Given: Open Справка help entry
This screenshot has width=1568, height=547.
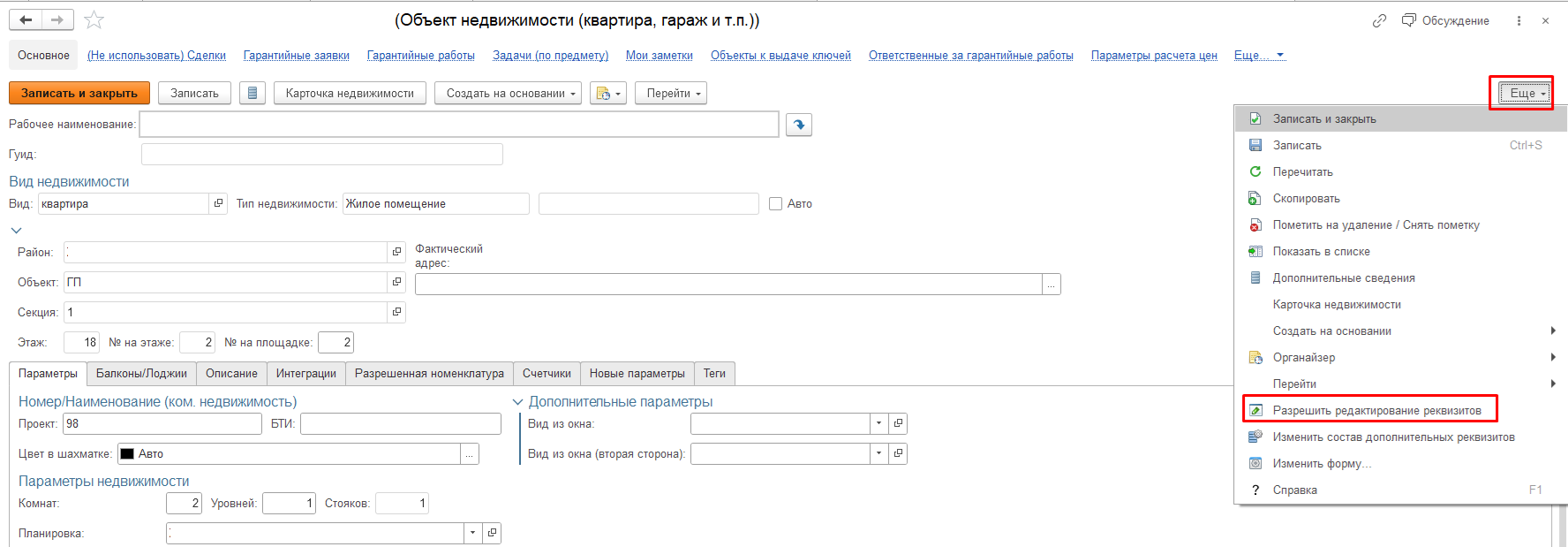Looking at the screenshot, I should click(x=1400, y=490).
